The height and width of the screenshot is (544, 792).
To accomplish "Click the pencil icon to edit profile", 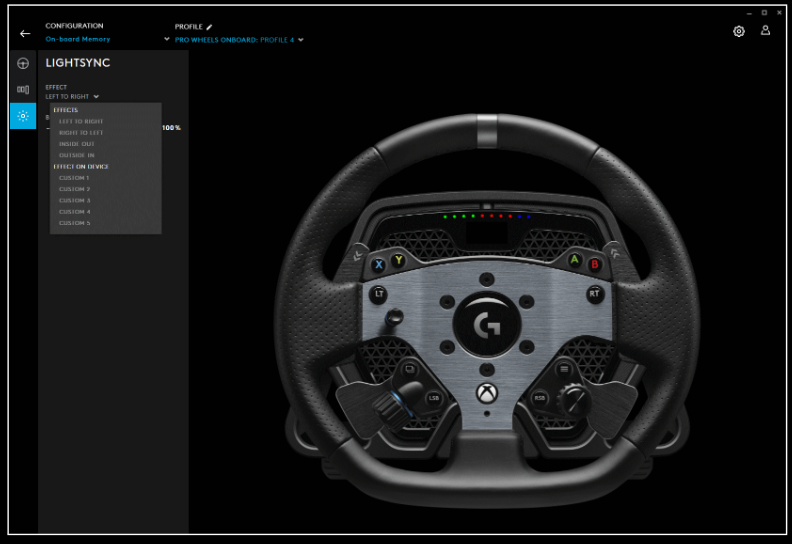I will 210,27.
